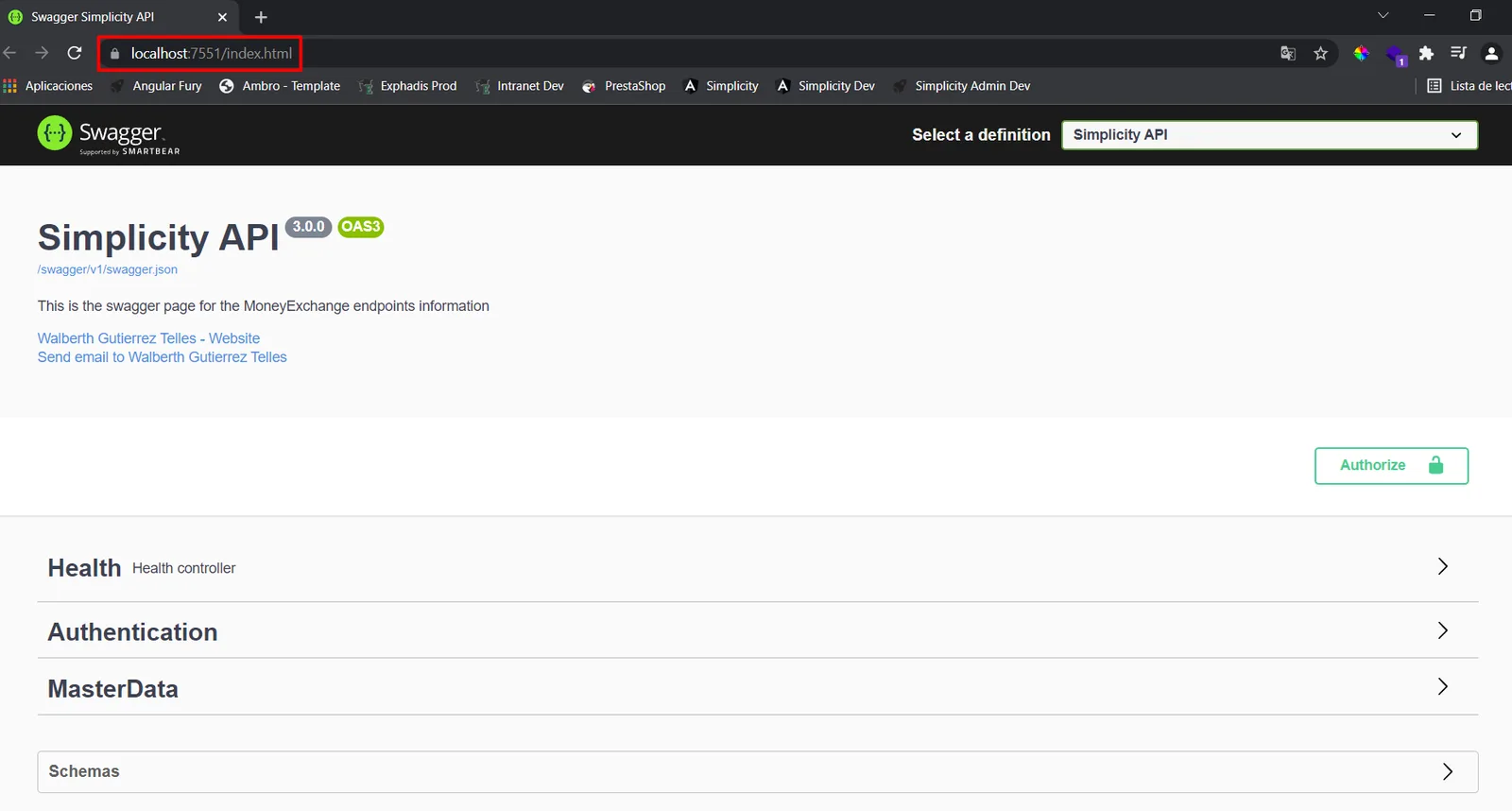Image resolution: width=1512 pixels, height=811 pixels.
Task: Open the Ambro - Template bookmark
Action: (280, 86)
